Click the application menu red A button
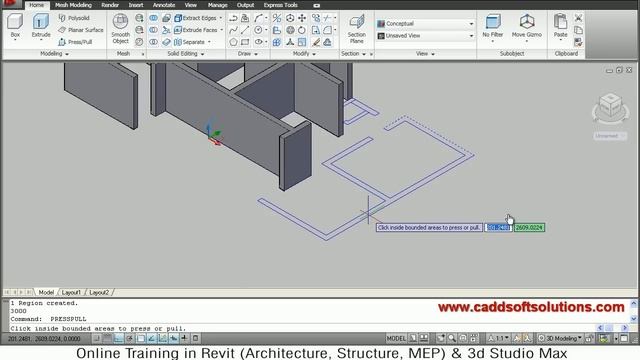Viewport: 640px width, 360px height. (10, 4)
